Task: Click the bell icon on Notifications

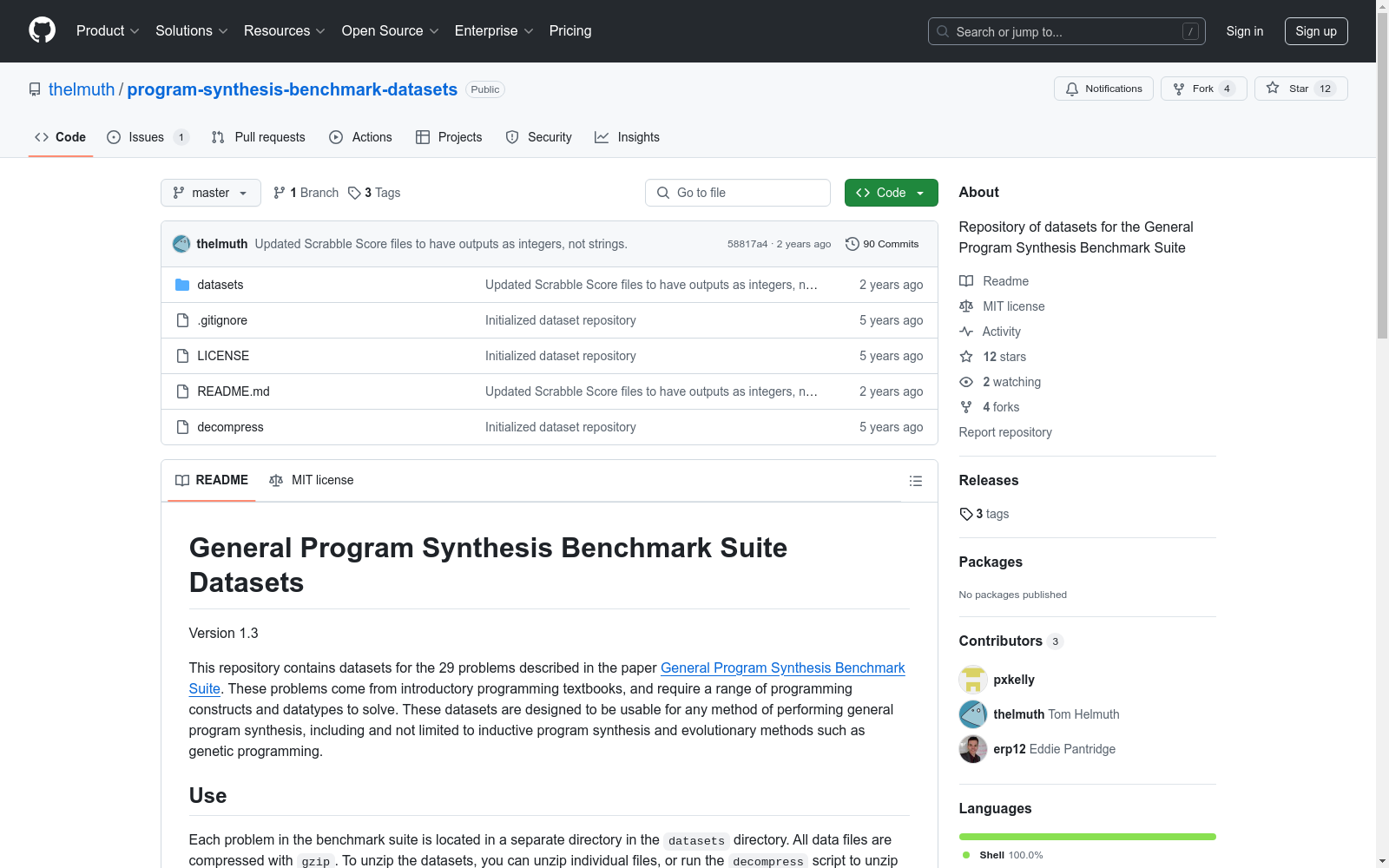Action: click(1072, 89)
